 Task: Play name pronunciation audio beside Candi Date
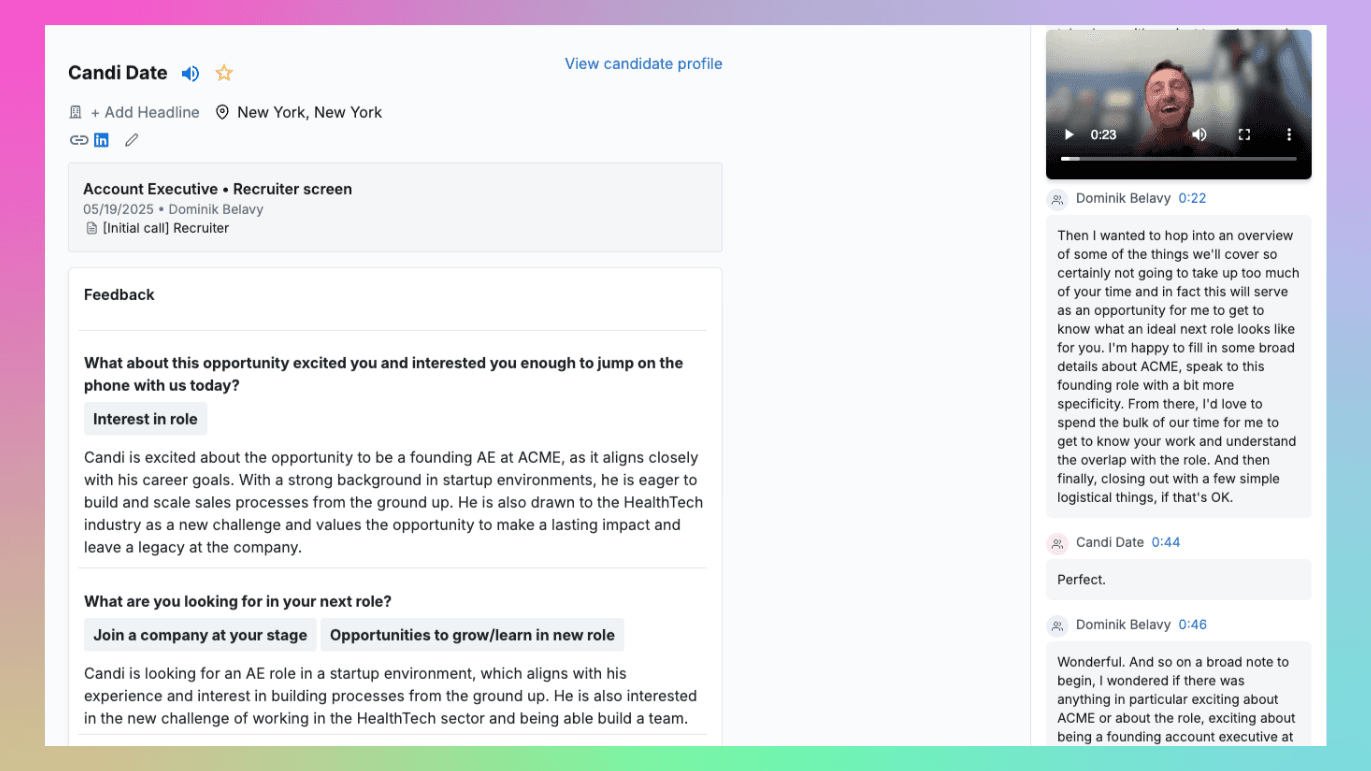click(x=190, y=73)
